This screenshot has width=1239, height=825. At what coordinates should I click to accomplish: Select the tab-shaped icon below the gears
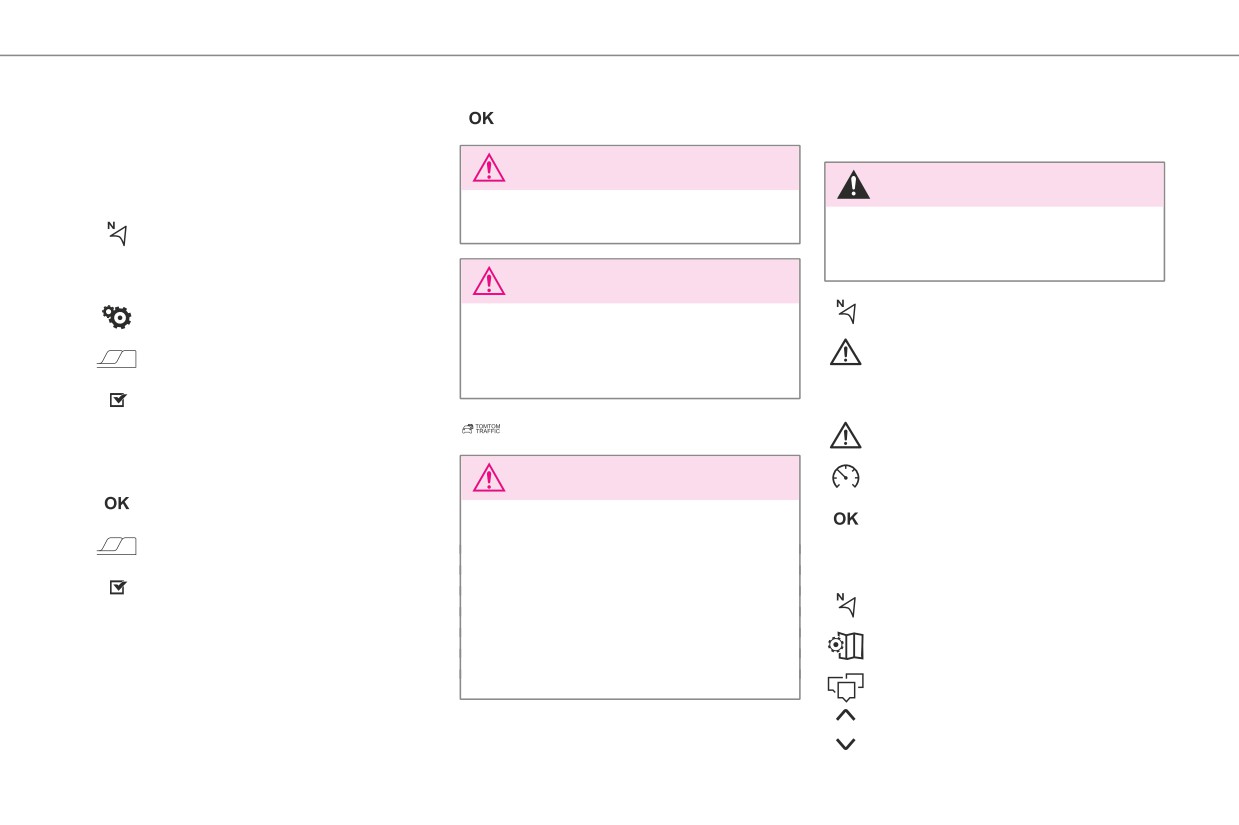tap(117, 359)
